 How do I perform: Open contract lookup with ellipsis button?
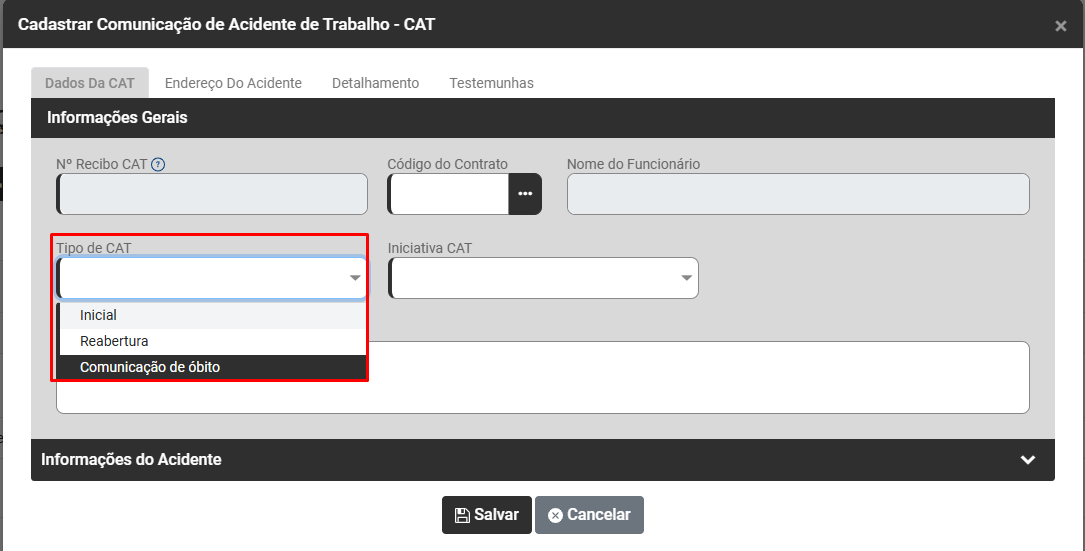click(525, 194)
